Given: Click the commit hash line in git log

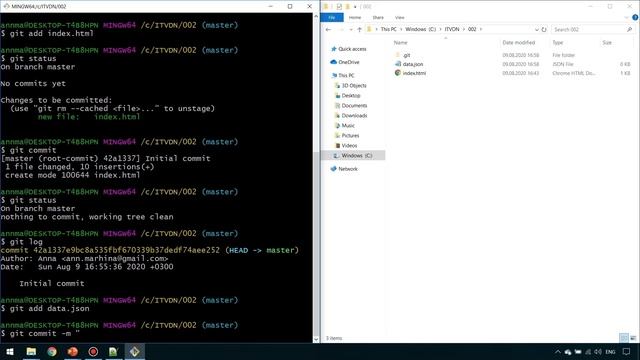Looking at the screenshot, I should tap(149, 250).
